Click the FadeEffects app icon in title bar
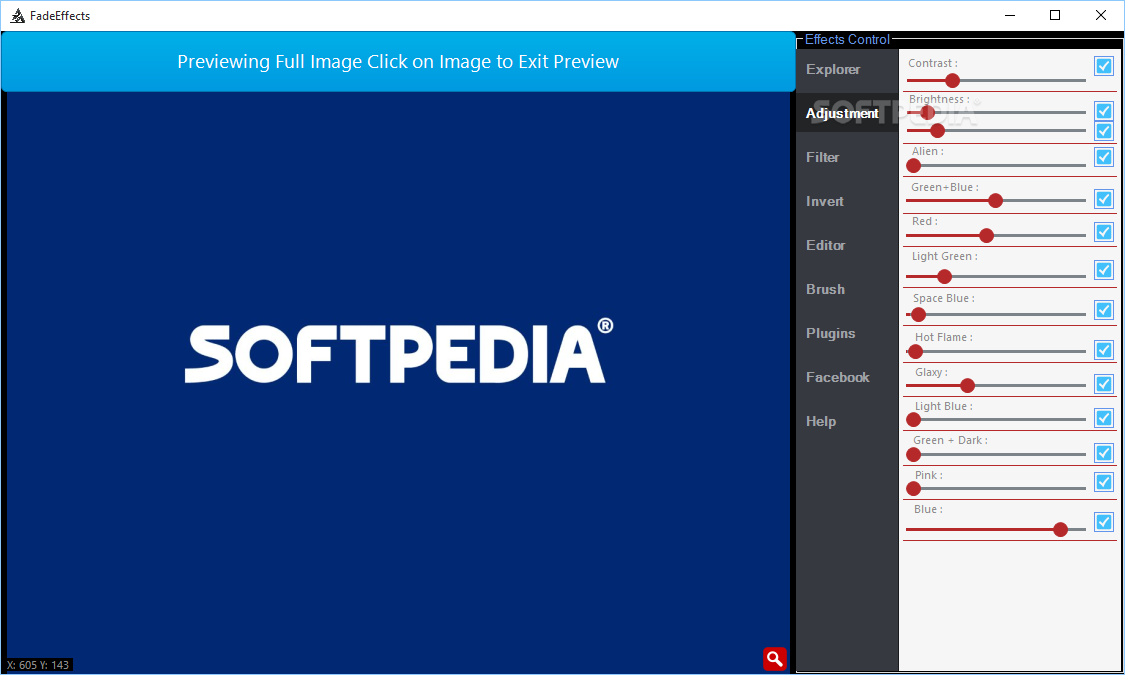 (18, 15)
